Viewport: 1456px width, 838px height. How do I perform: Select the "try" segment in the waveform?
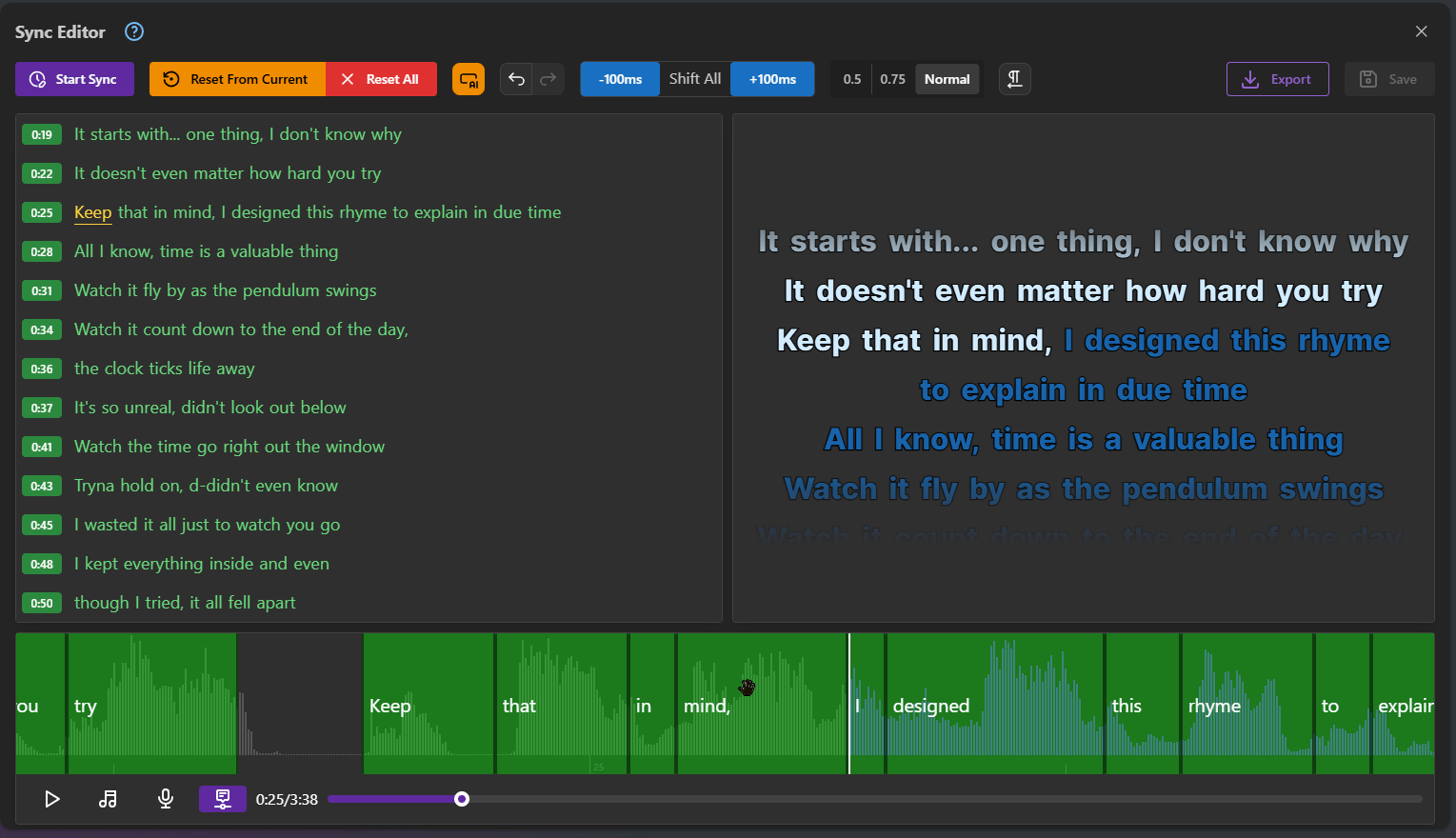[x=152, y=704]
